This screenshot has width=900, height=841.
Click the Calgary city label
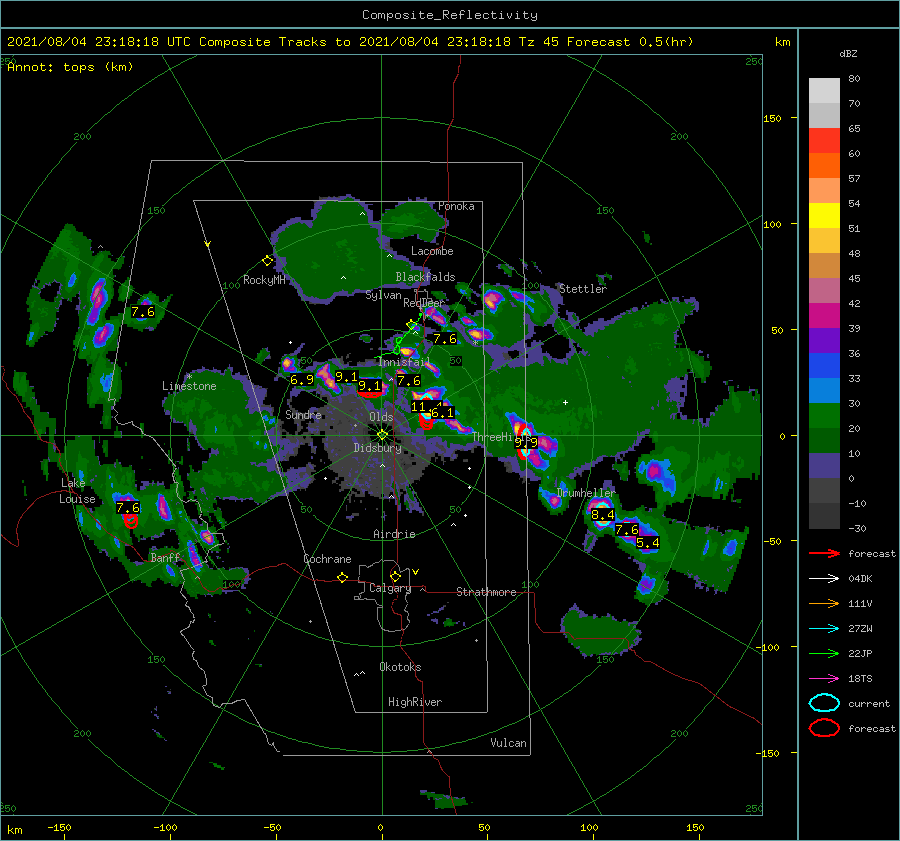pyautogui.click(x=390, y=588)
